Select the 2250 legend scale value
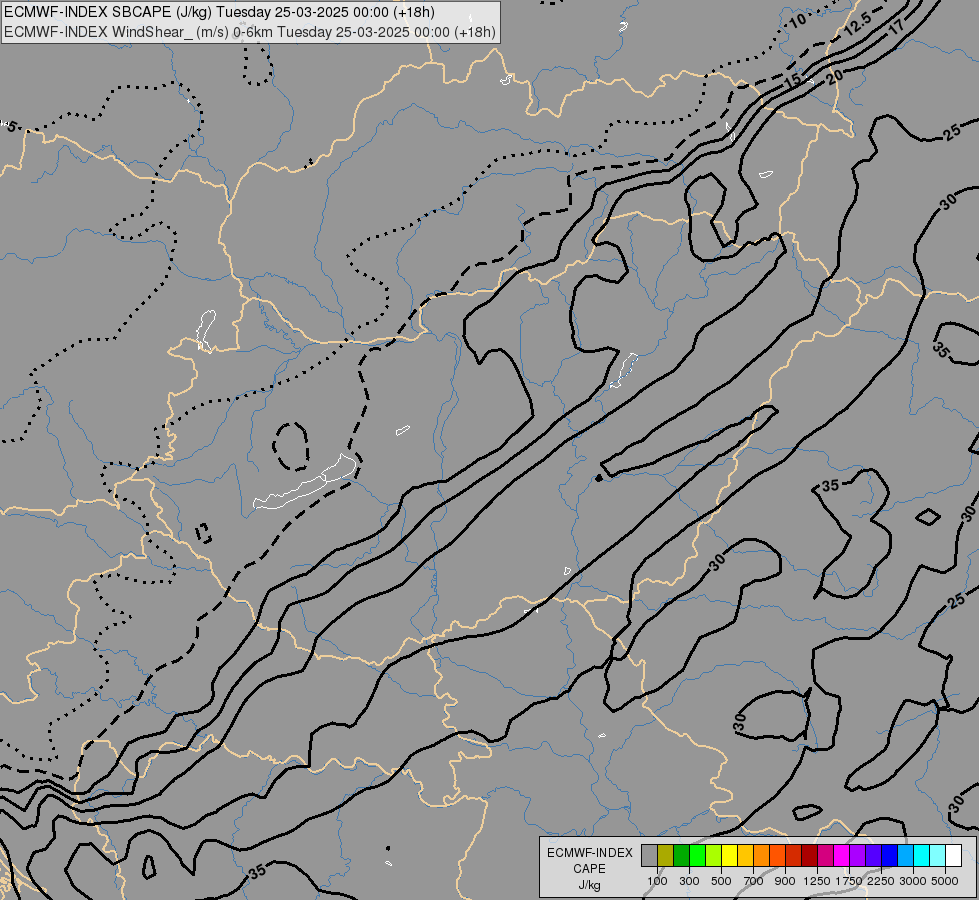This screenshot has height=900, width=979. pos(881,881)
